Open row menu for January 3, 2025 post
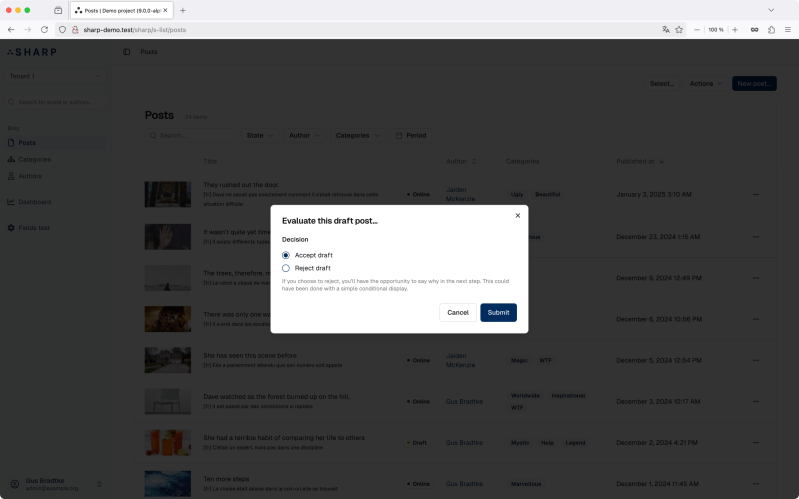This screenshot has width=799, height=499. tap(756, 194)
